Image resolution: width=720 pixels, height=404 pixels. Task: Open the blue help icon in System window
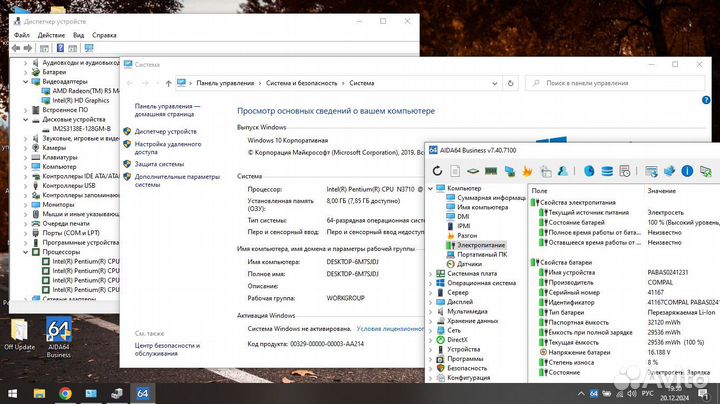pyautogui.click(x=706, y=100)
